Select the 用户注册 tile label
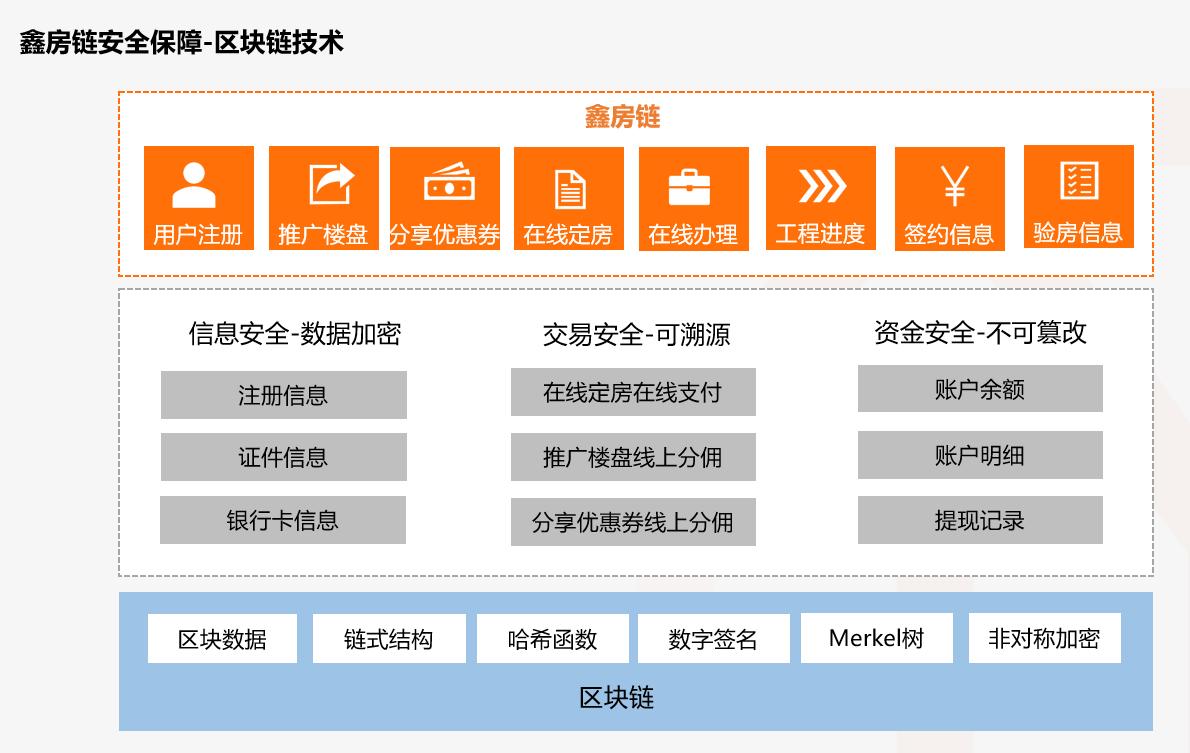Viewport: 1190px width, 753px height. pos(198,235)
